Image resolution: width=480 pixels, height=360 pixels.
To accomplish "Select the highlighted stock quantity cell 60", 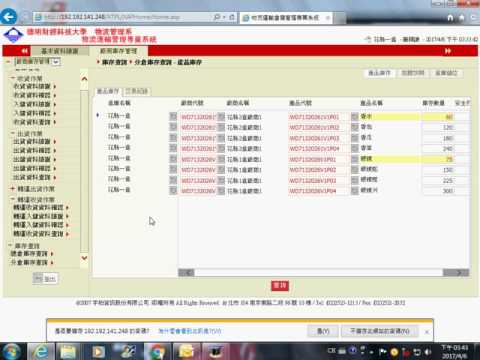I will [x=438, y=117].
